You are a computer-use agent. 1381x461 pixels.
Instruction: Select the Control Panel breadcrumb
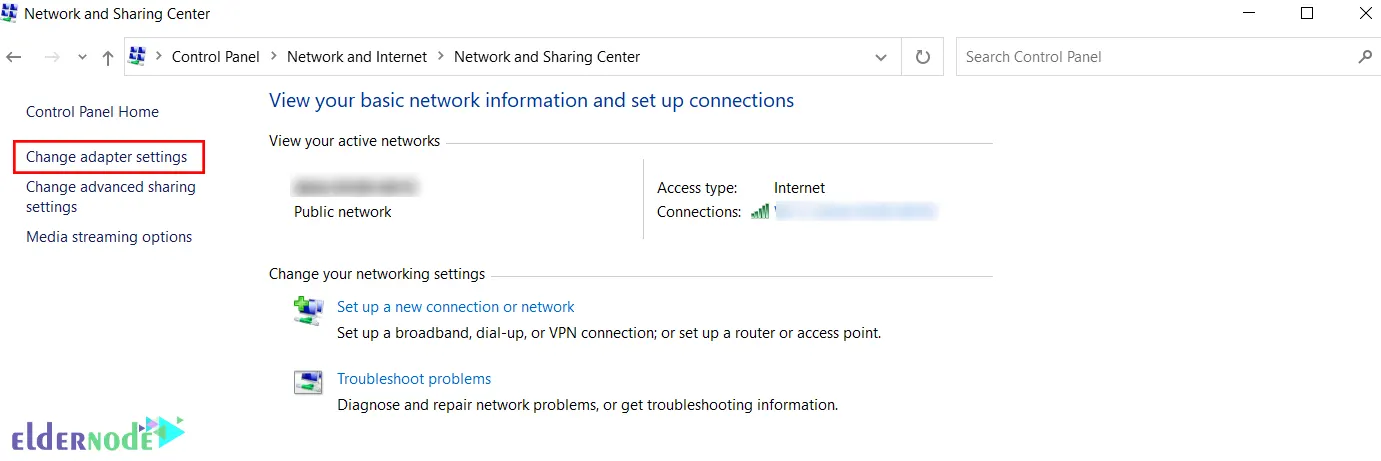[215, 57]
